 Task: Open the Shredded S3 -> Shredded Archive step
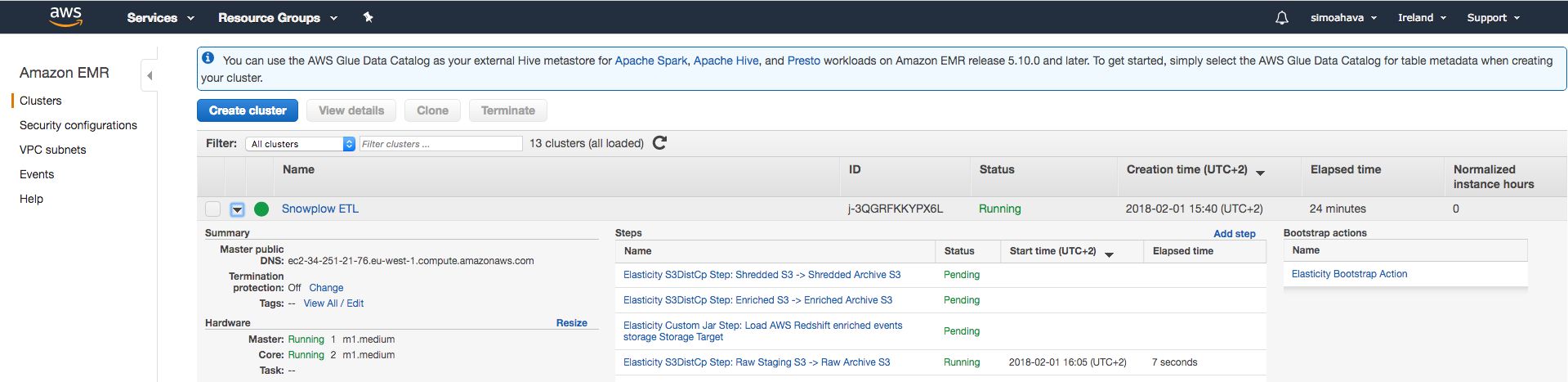tap(762, 275)
